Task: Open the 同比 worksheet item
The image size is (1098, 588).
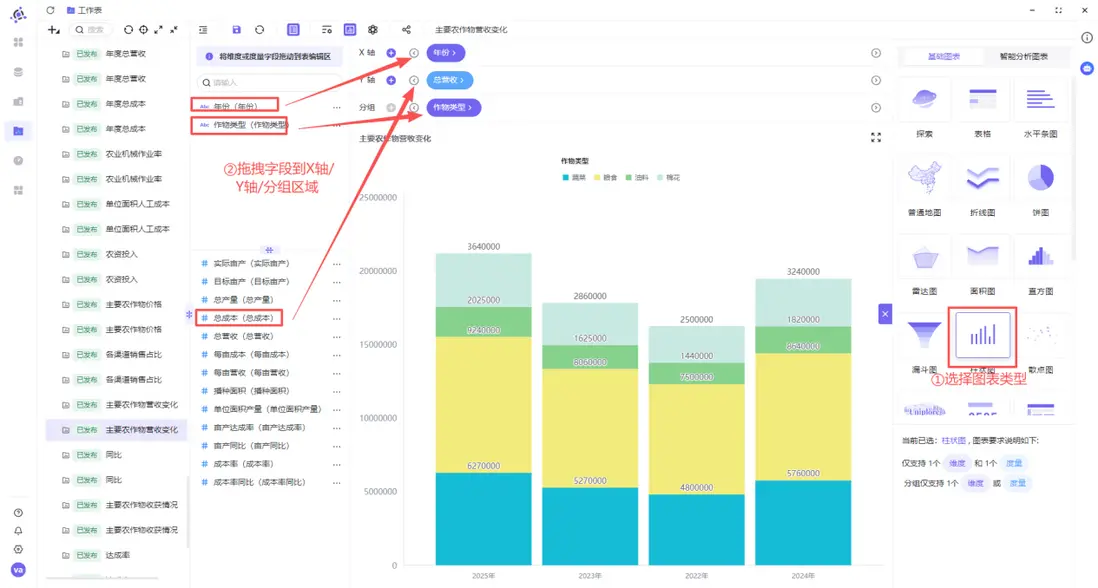Action: tap(113, 455)
